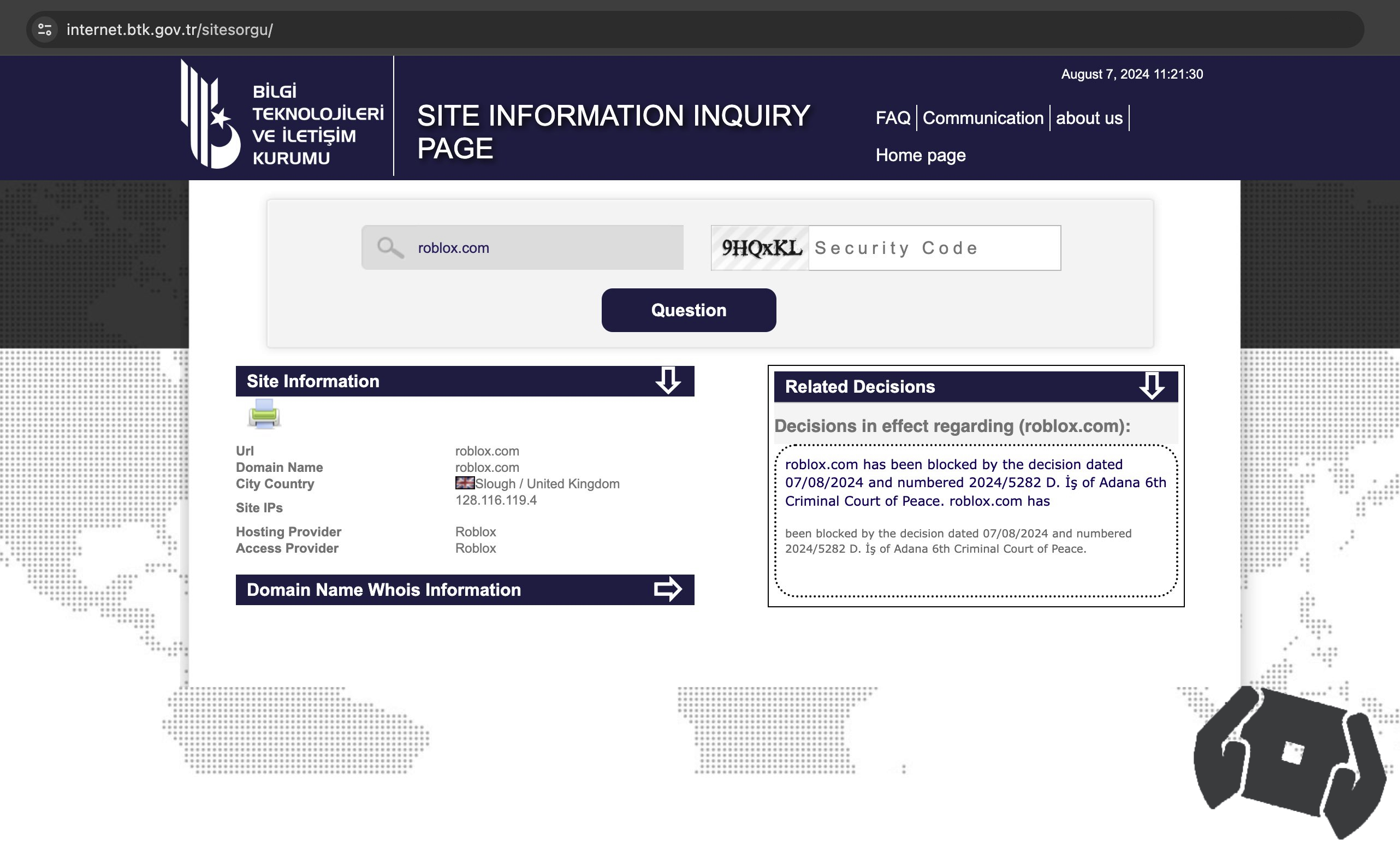The width and height of the screenshot is (1400, 852).
Task: Click the large blue blocked decision text
Action: pos(976,483)
